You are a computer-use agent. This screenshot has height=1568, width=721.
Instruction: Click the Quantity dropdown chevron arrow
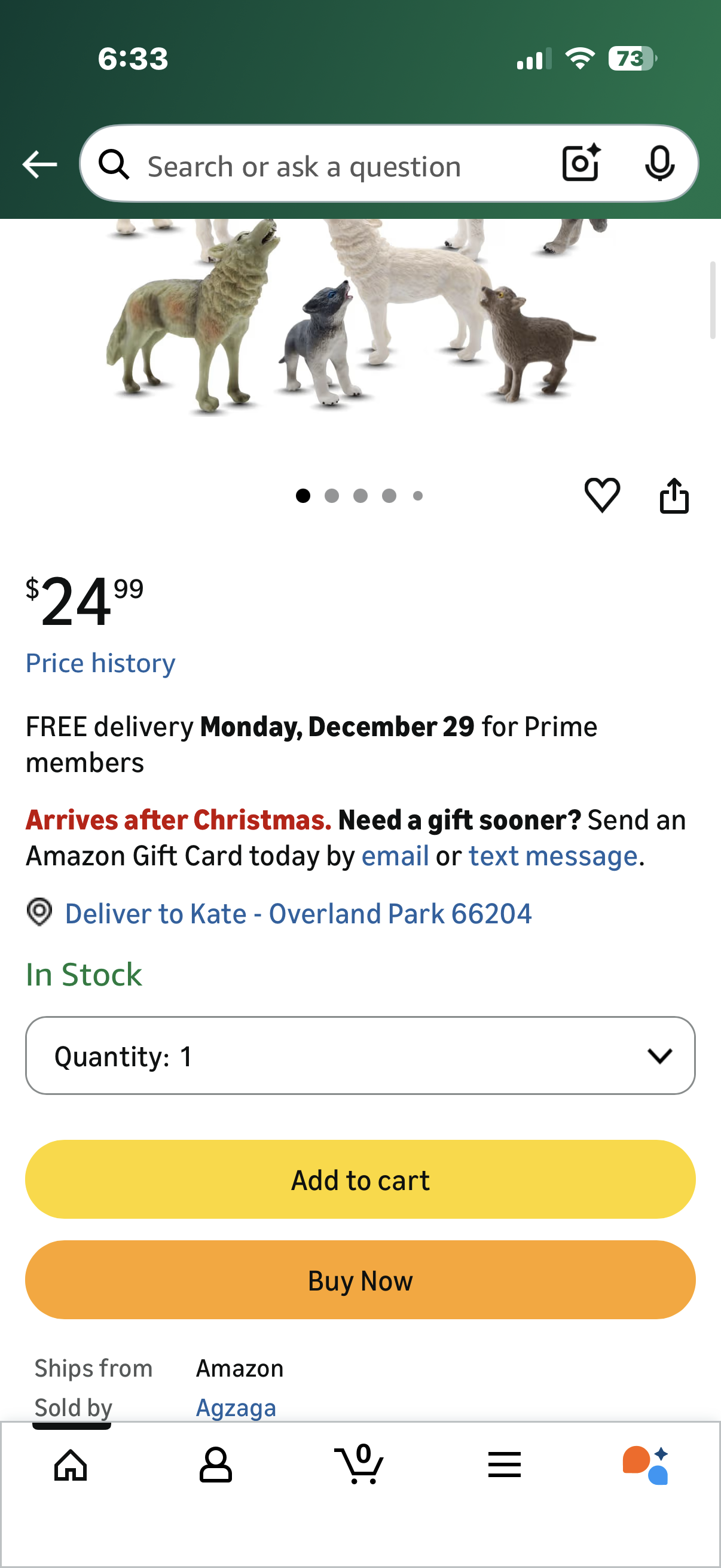pos(659,1055)
